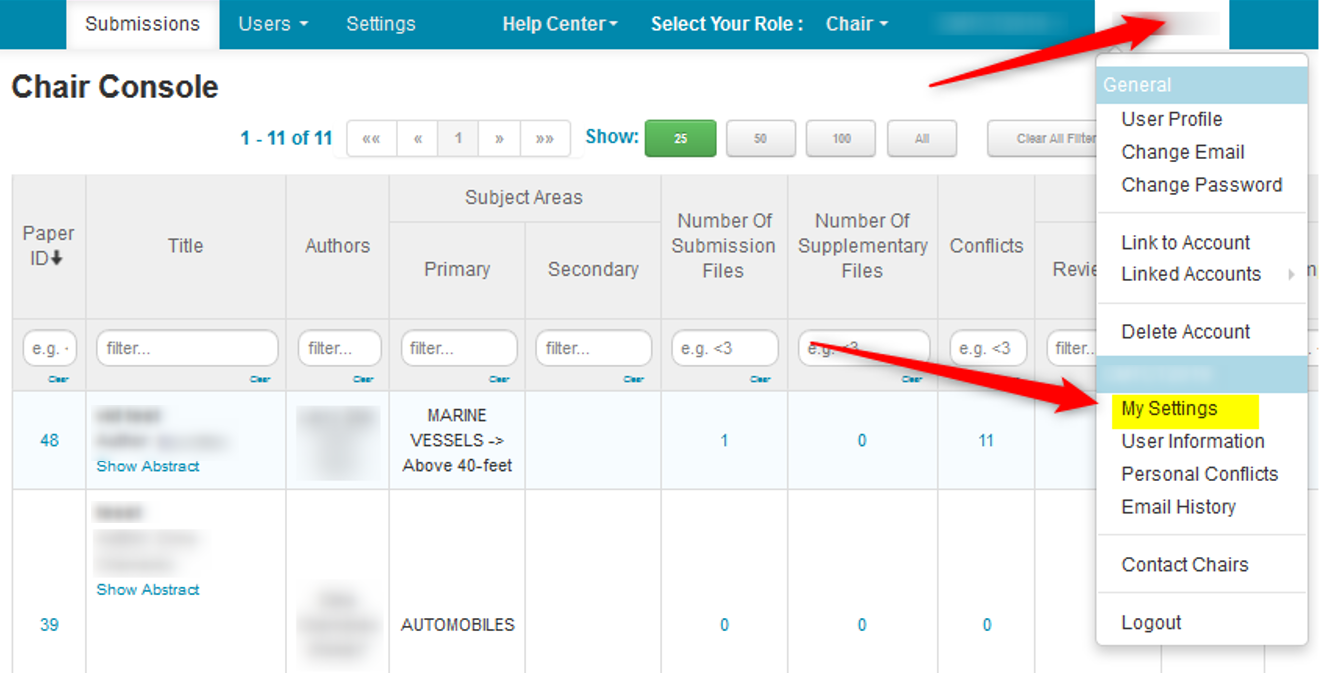Go to previous page of results
The image size is (1320, 681).
click(418, 138)
